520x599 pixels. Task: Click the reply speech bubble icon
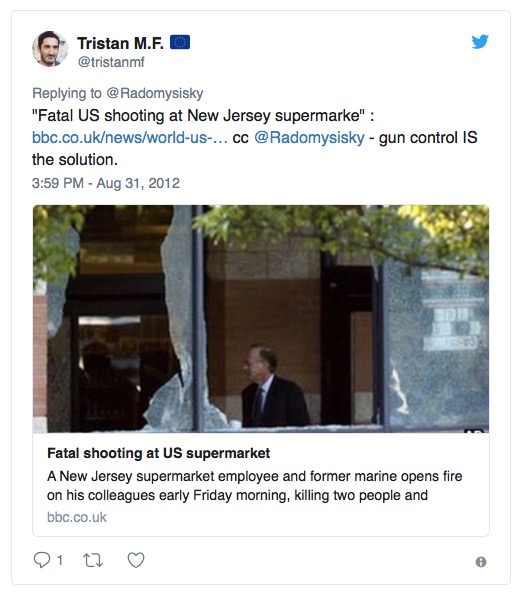point(42,560)
